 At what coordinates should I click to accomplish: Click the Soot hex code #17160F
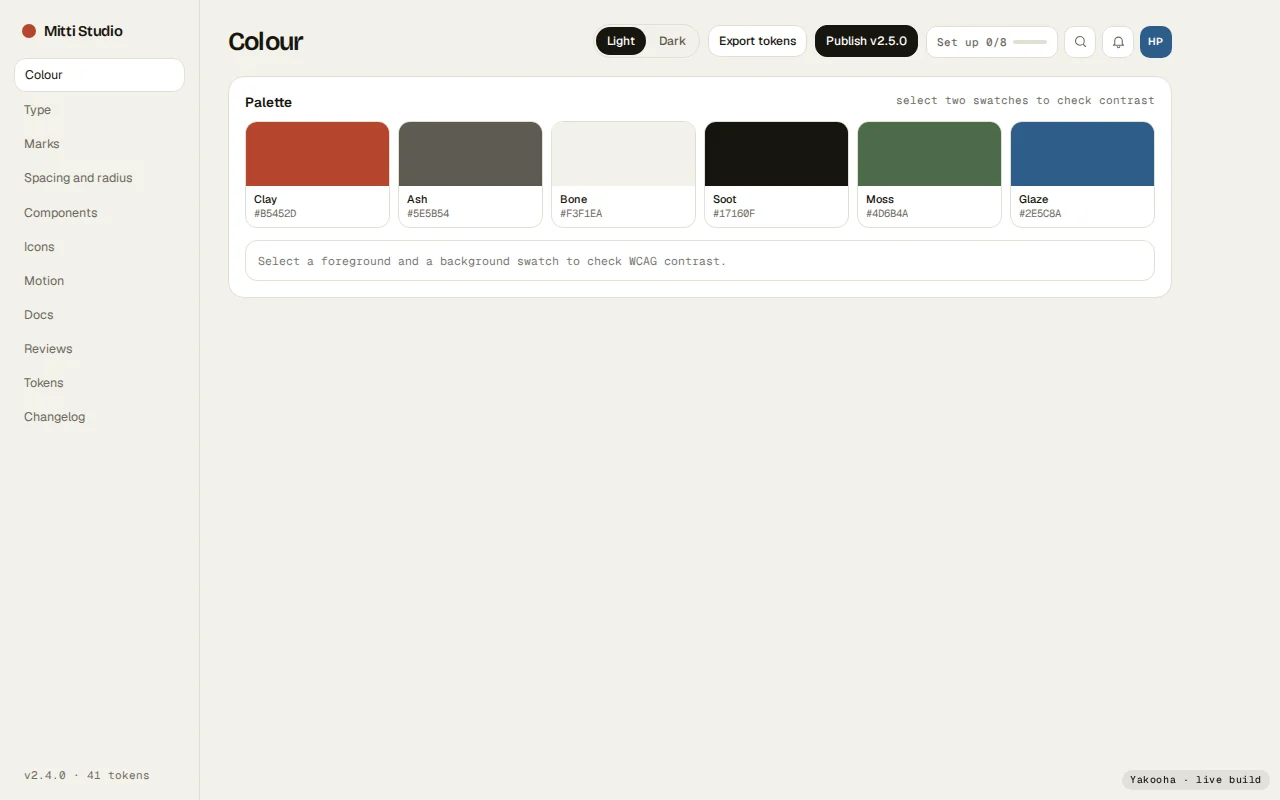click(x=734, y=214)
